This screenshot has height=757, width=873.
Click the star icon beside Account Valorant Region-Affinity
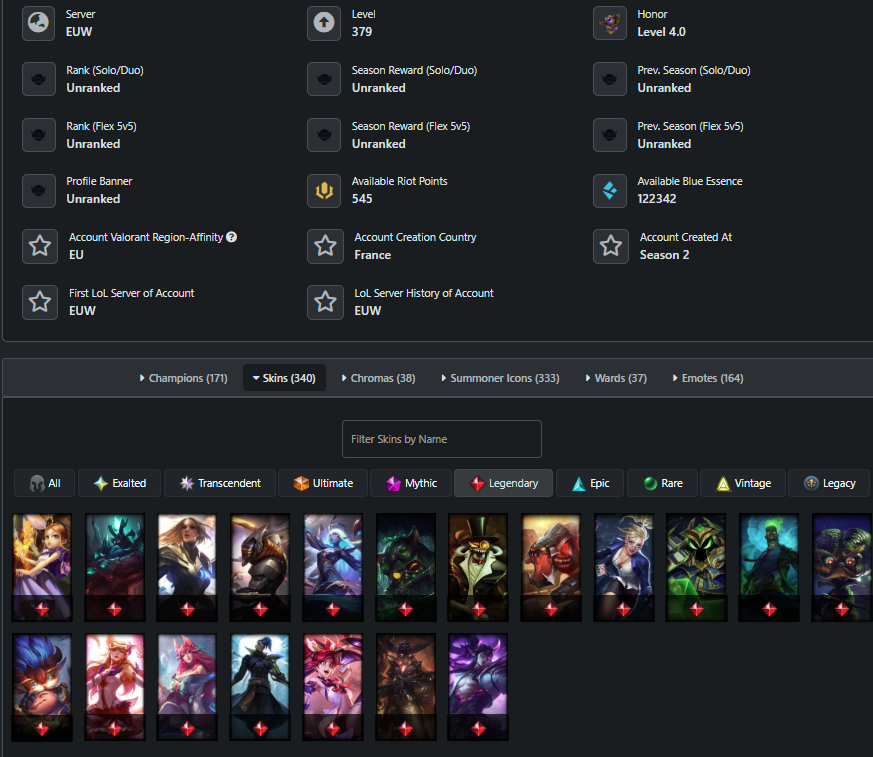pyautogui.click(x=40, y=246)
